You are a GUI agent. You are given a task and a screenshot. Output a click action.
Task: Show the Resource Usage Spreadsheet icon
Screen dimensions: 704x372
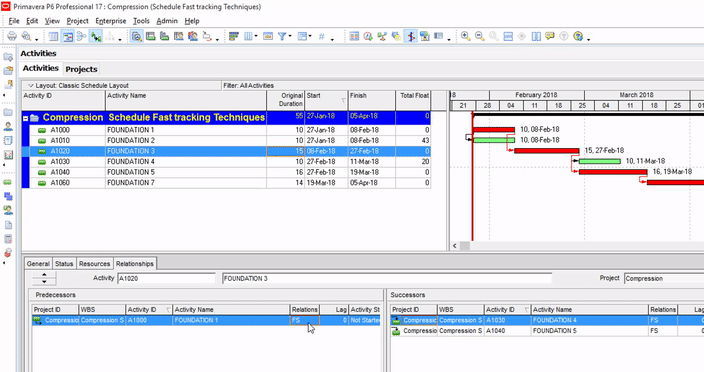[179, 36]
